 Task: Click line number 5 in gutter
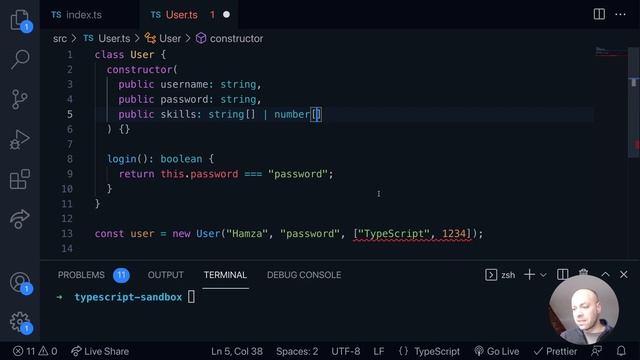70,114
